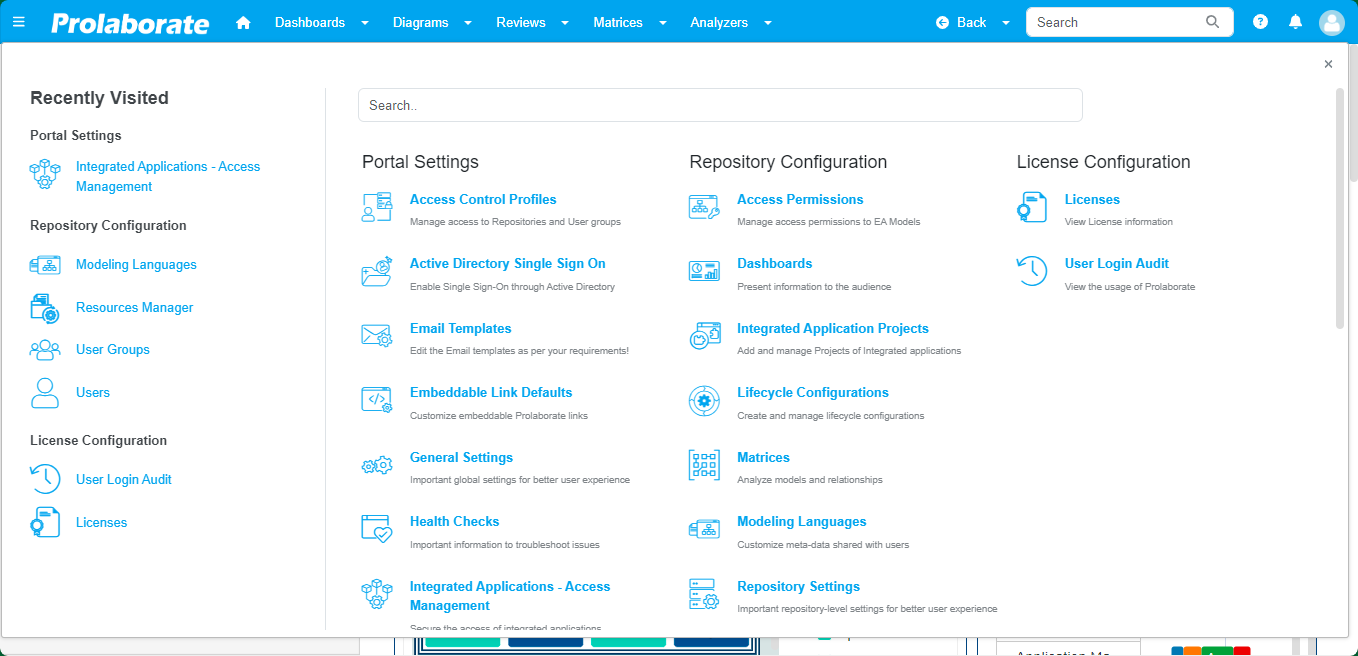
Task: Click the Health Checks icon
Action: (377, 530)
